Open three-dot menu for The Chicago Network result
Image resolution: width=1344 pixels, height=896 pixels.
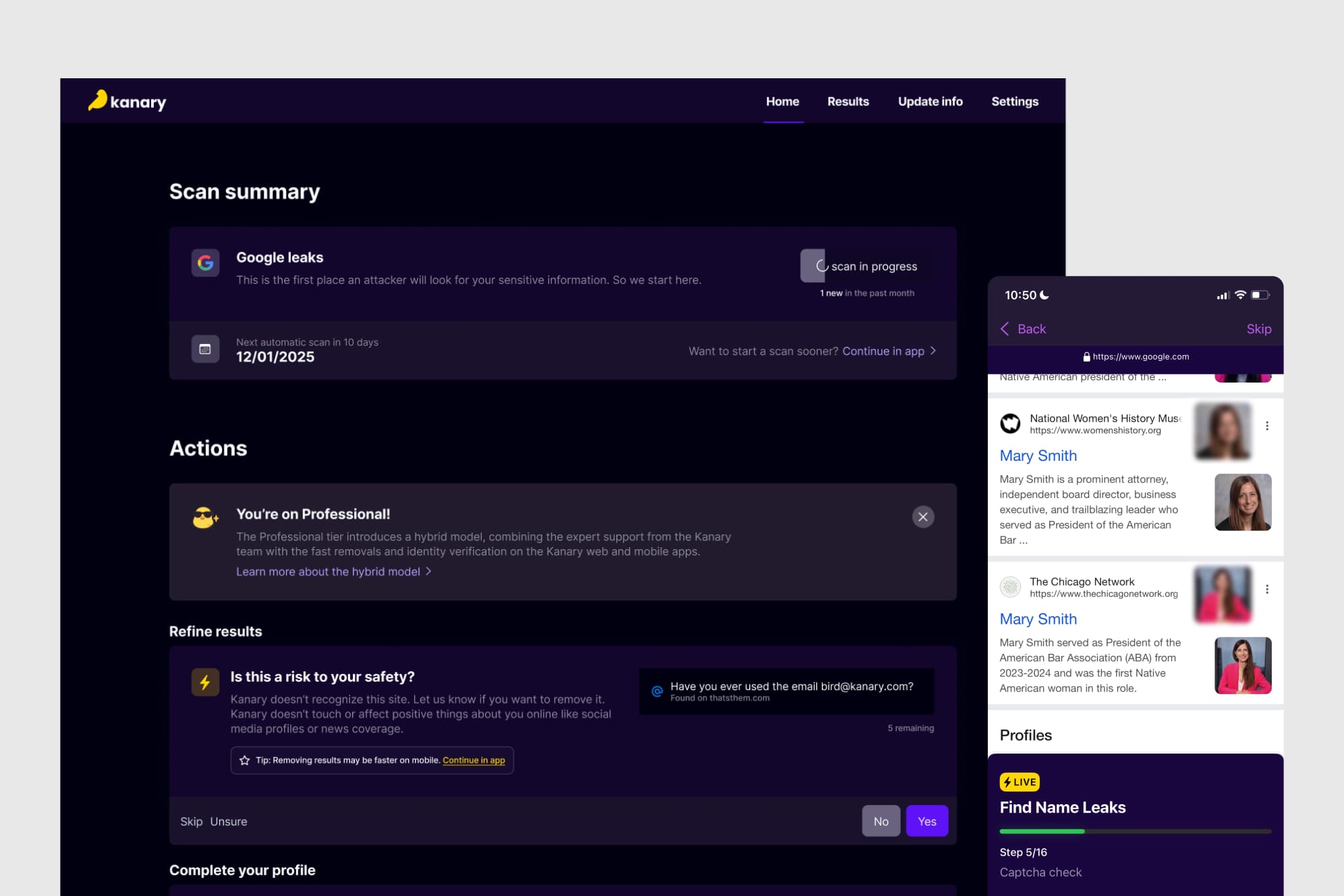tap(1268, 588)
